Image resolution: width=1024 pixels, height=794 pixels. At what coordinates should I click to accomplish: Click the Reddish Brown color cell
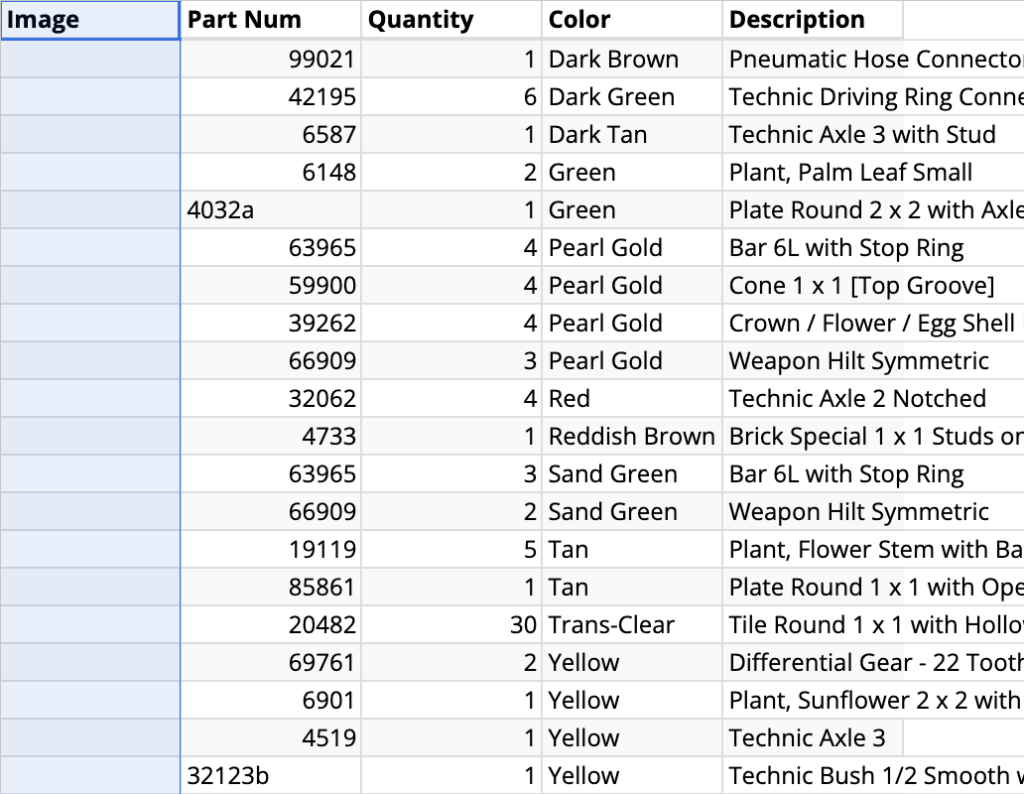631,437
